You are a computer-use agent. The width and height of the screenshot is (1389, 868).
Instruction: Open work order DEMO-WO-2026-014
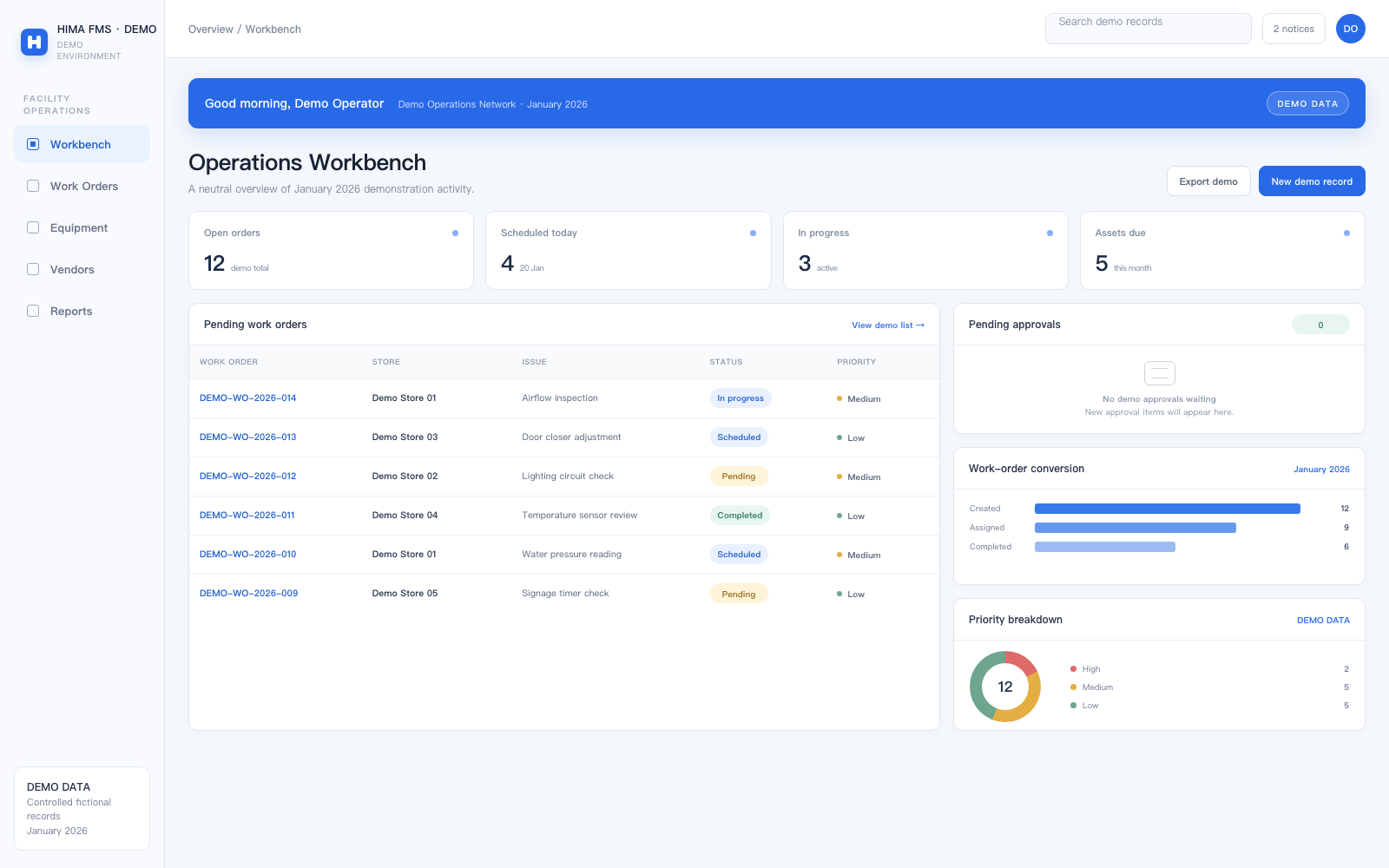[x=248, y=398]
